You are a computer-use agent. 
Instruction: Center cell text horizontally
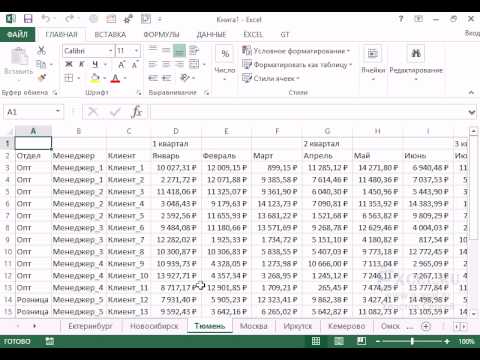click(166, 64)
